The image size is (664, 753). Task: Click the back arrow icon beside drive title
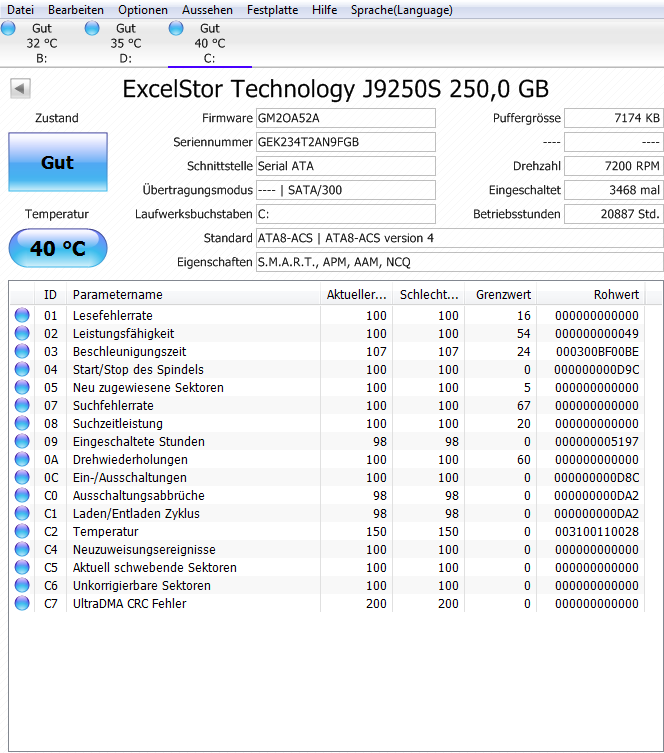(20, 88)
